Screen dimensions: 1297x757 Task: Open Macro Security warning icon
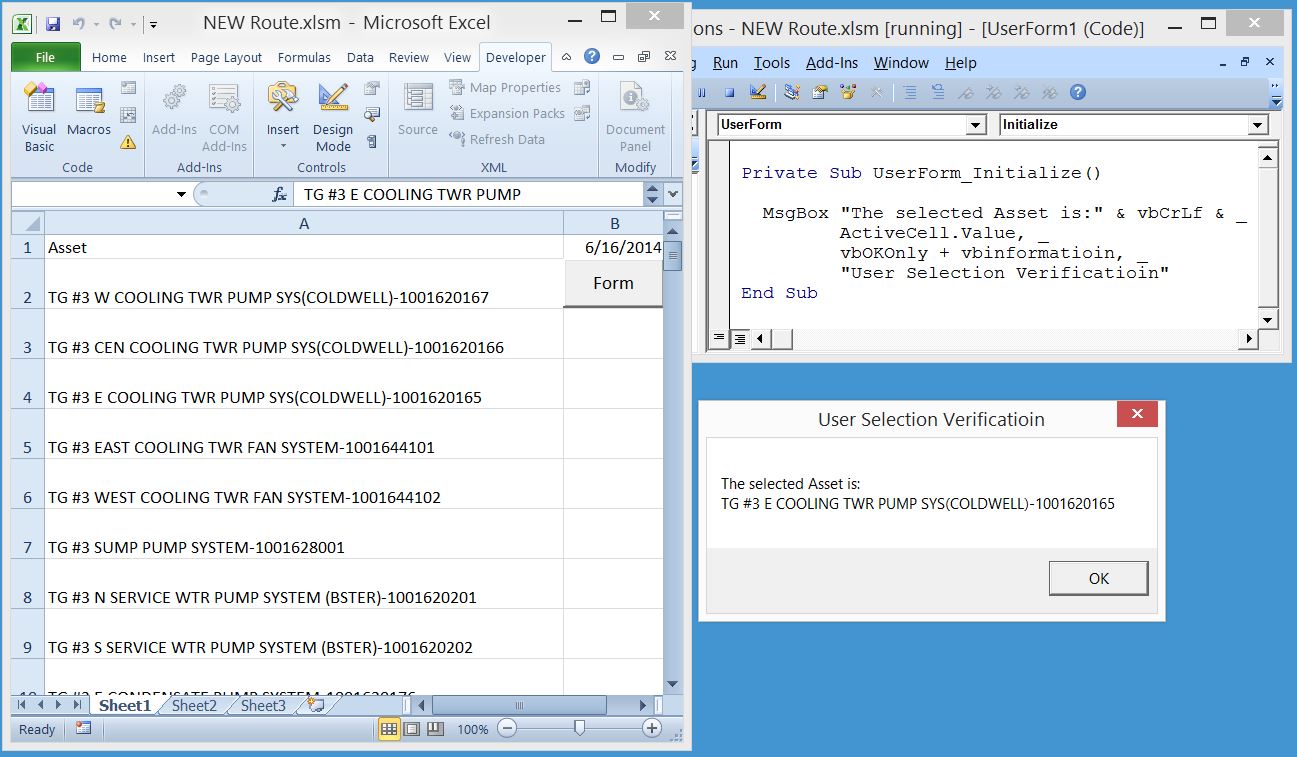128,142
